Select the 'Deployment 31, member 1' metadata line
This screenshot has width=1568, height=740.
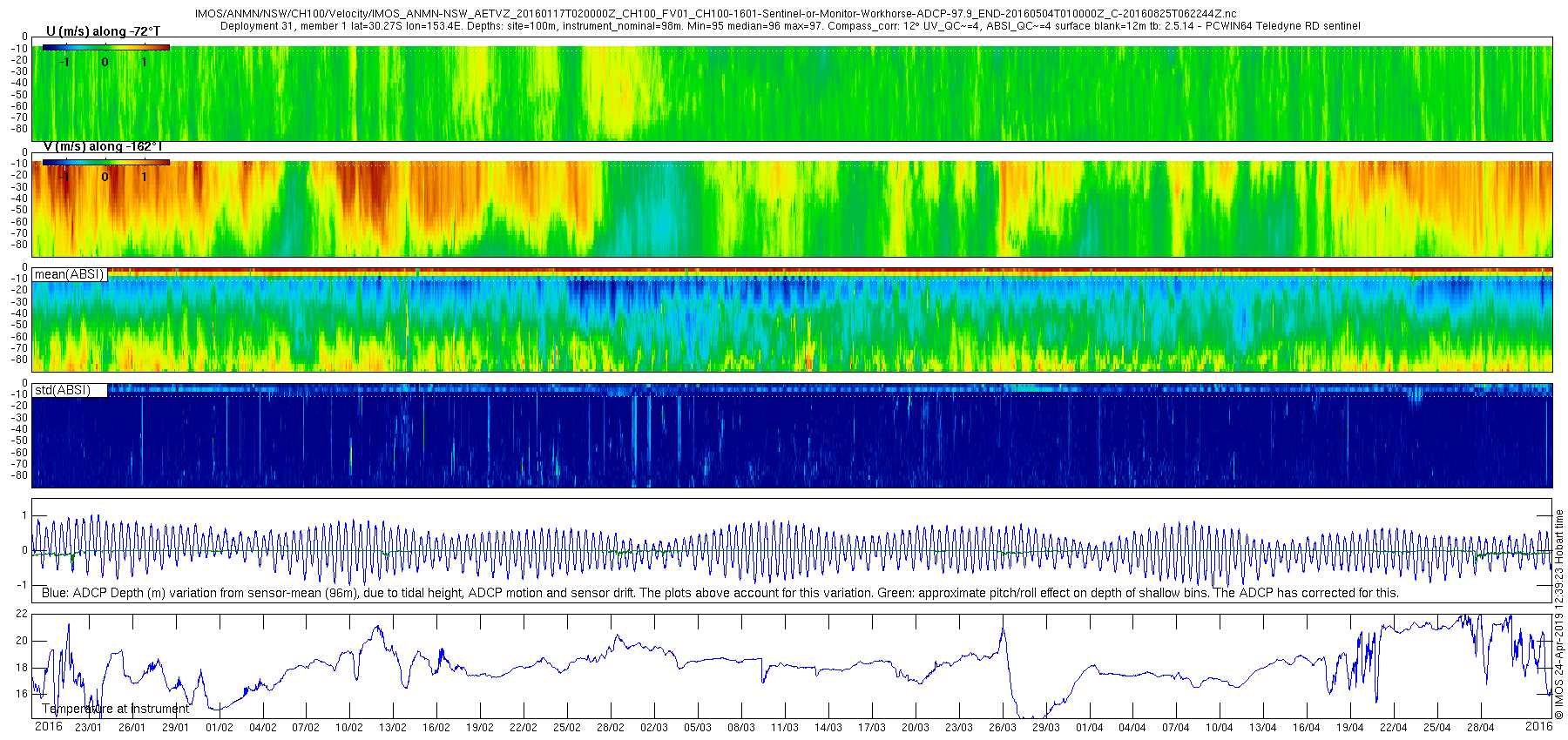point(790,26)
